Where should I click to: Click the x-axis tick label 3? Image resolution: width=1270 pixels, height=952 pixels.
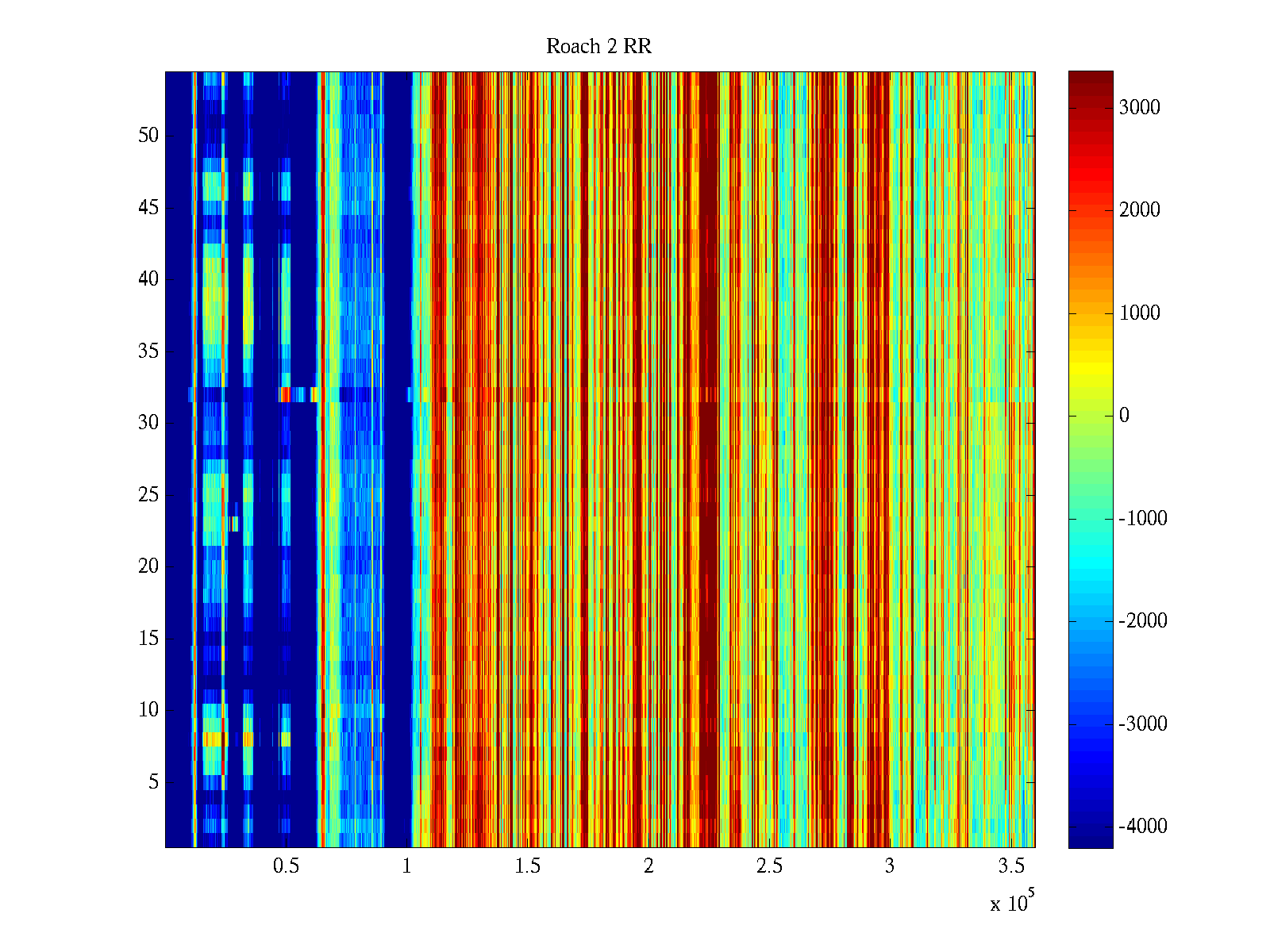pos(889,866)
